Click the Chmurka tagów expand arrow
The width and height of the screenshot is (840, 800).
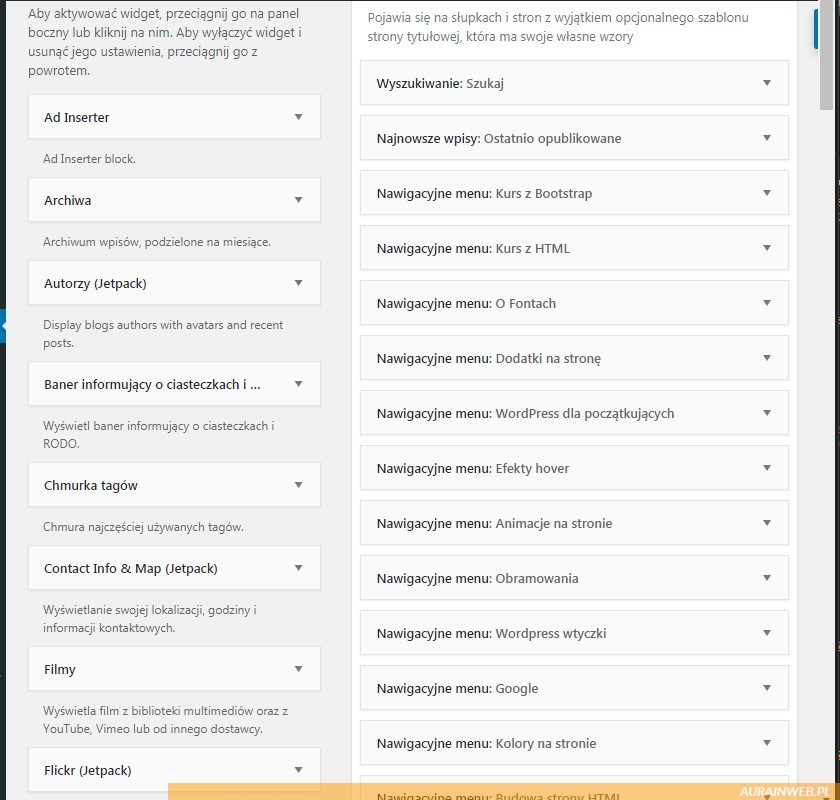pyautogui.click(x=298, y=485)
